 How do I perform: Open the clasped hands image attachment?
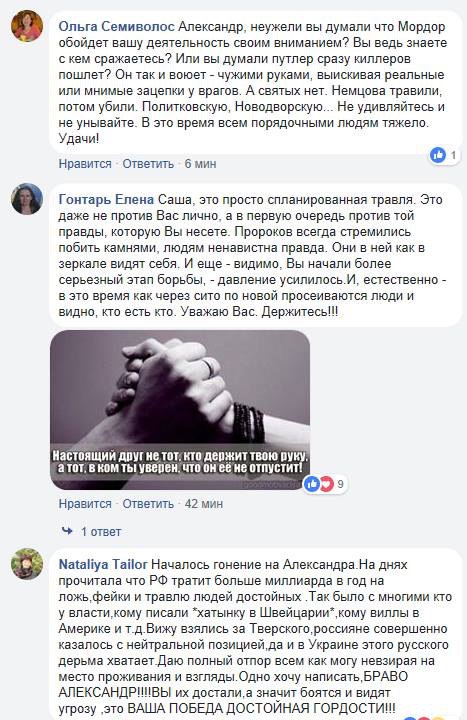[180, 410]
